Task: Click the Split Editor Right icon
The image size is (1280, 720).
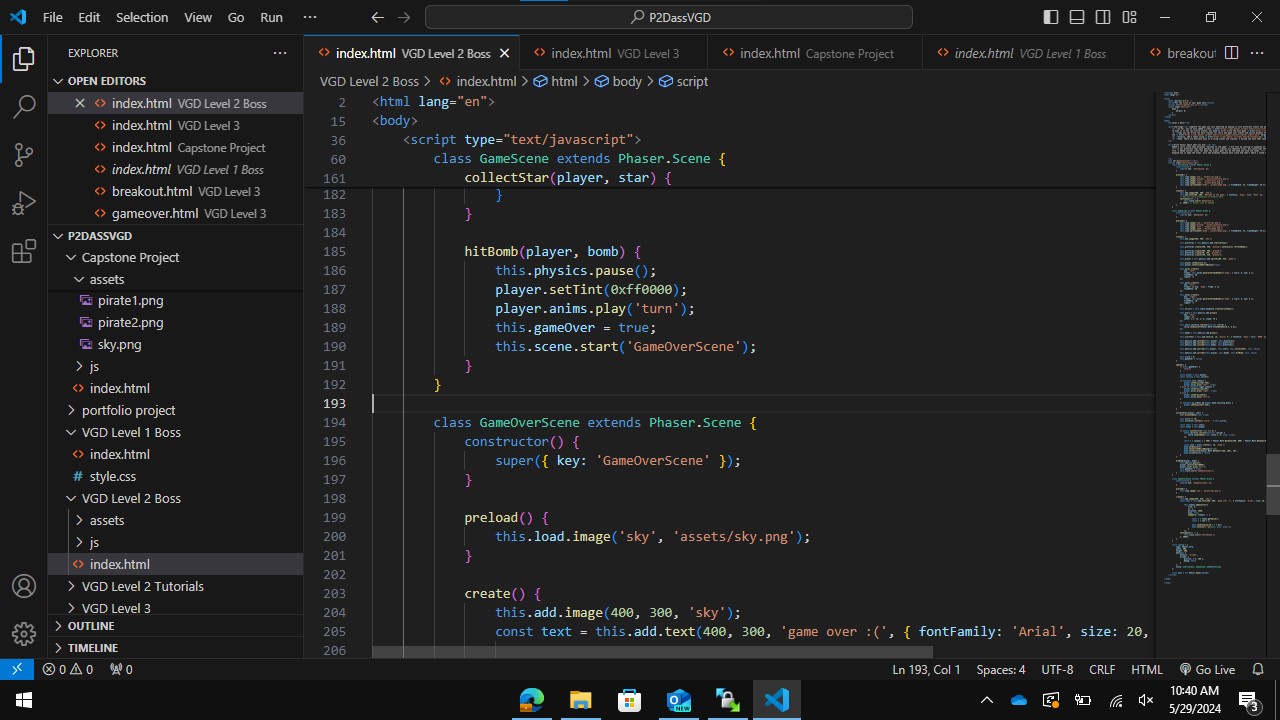Action: pyautogui.click(x=1232, y=53)
